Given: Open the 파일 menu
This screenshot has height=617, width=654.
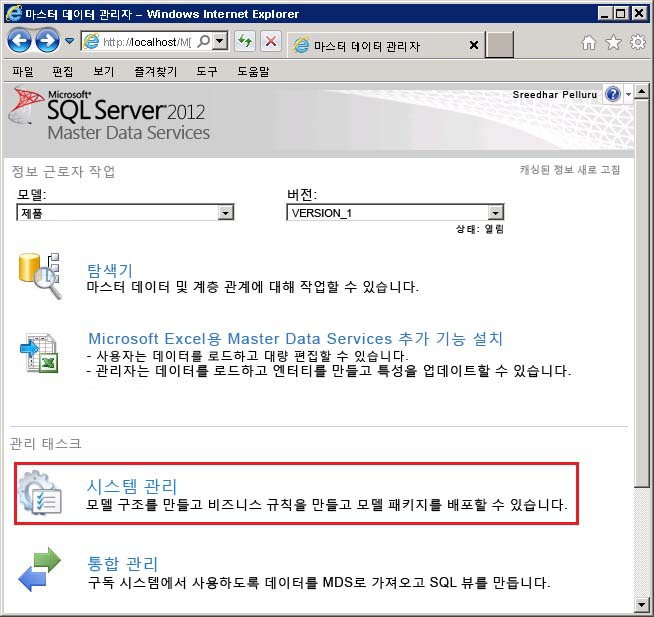Looking at the screenshot, I should (23, 71).
